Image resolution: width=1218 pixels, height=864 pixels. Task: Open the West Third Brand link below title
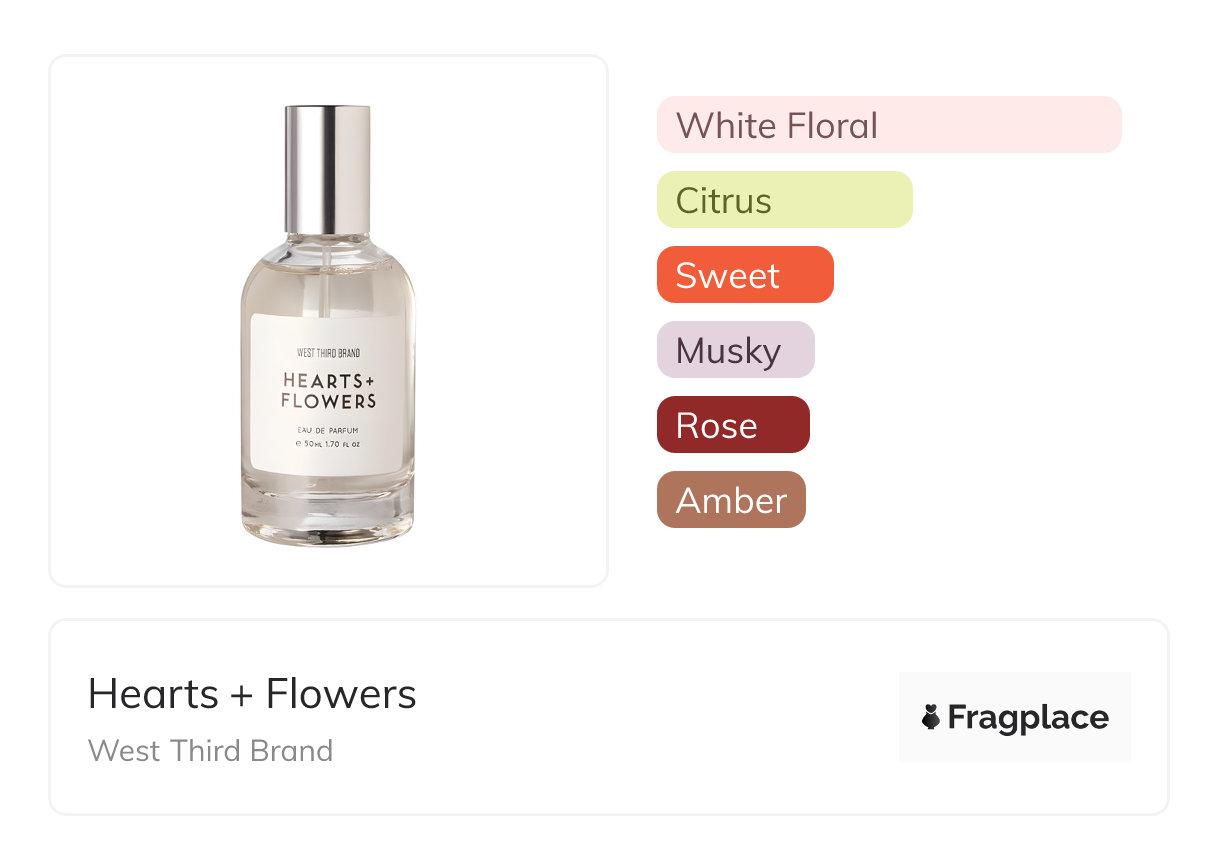(x=210, y=751)
